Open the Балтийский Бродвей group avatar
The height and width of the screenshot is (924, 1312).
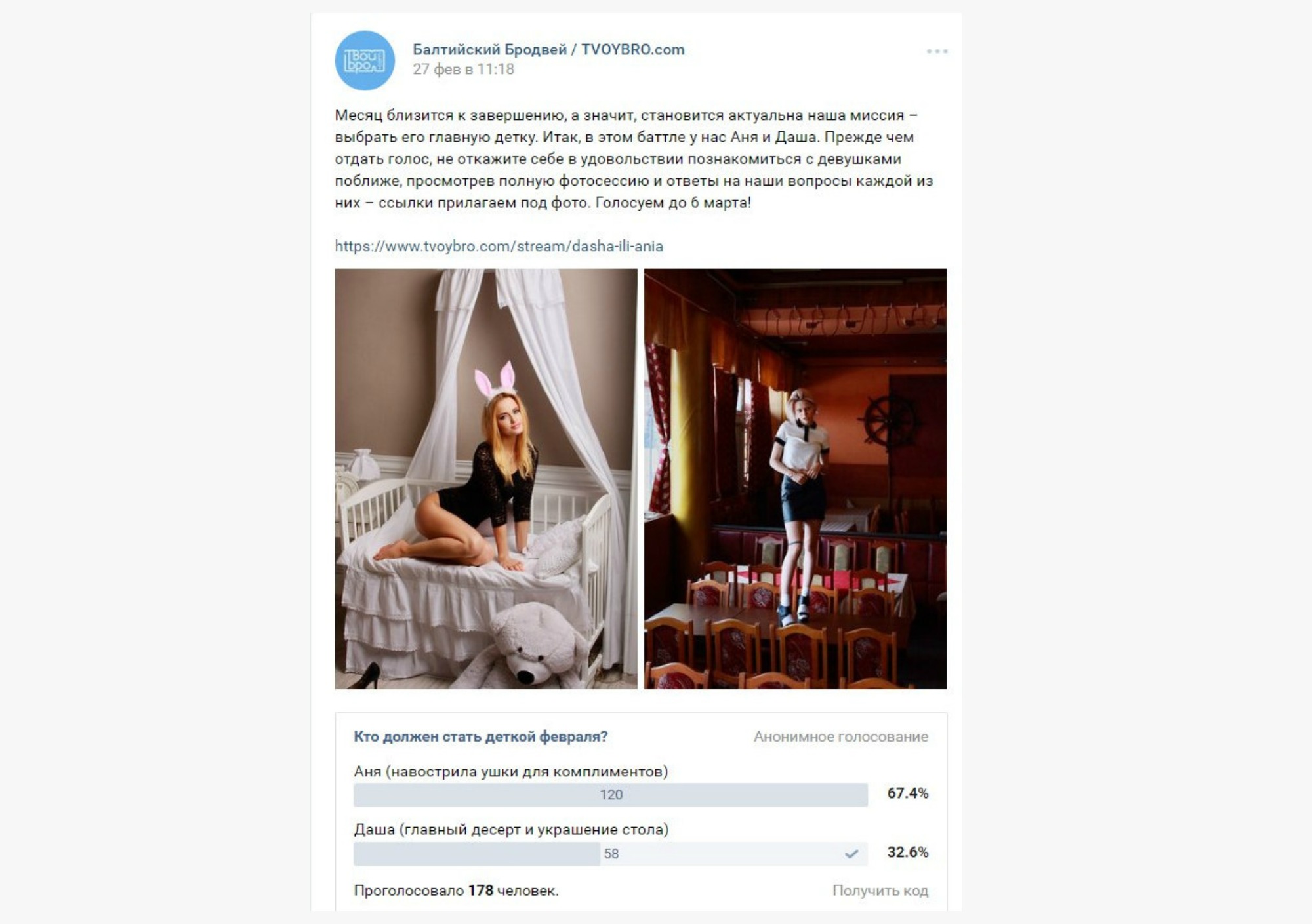click(x=365, y=60)
